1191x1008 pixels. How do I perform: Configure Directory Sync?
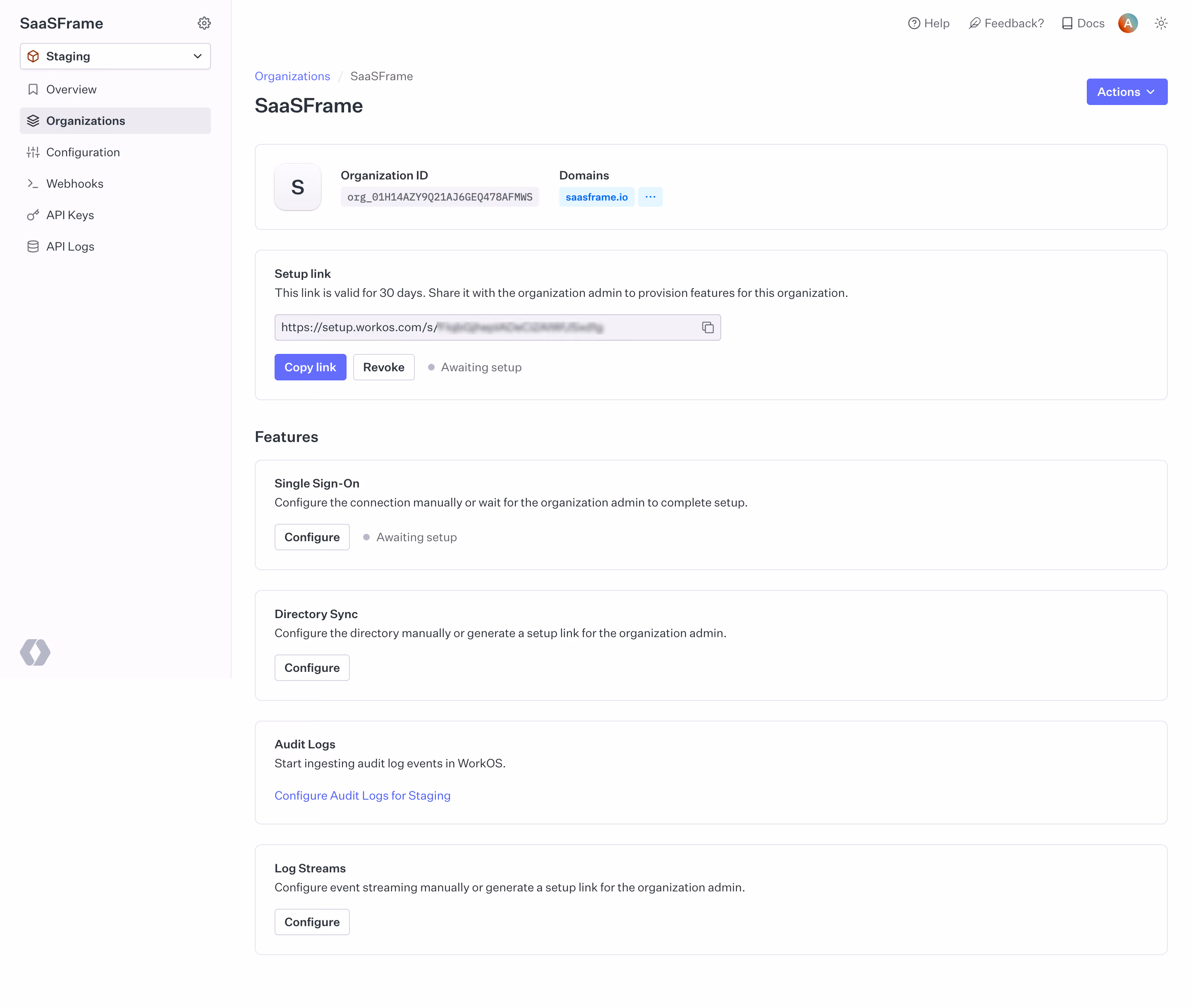(x=312, y=668)
